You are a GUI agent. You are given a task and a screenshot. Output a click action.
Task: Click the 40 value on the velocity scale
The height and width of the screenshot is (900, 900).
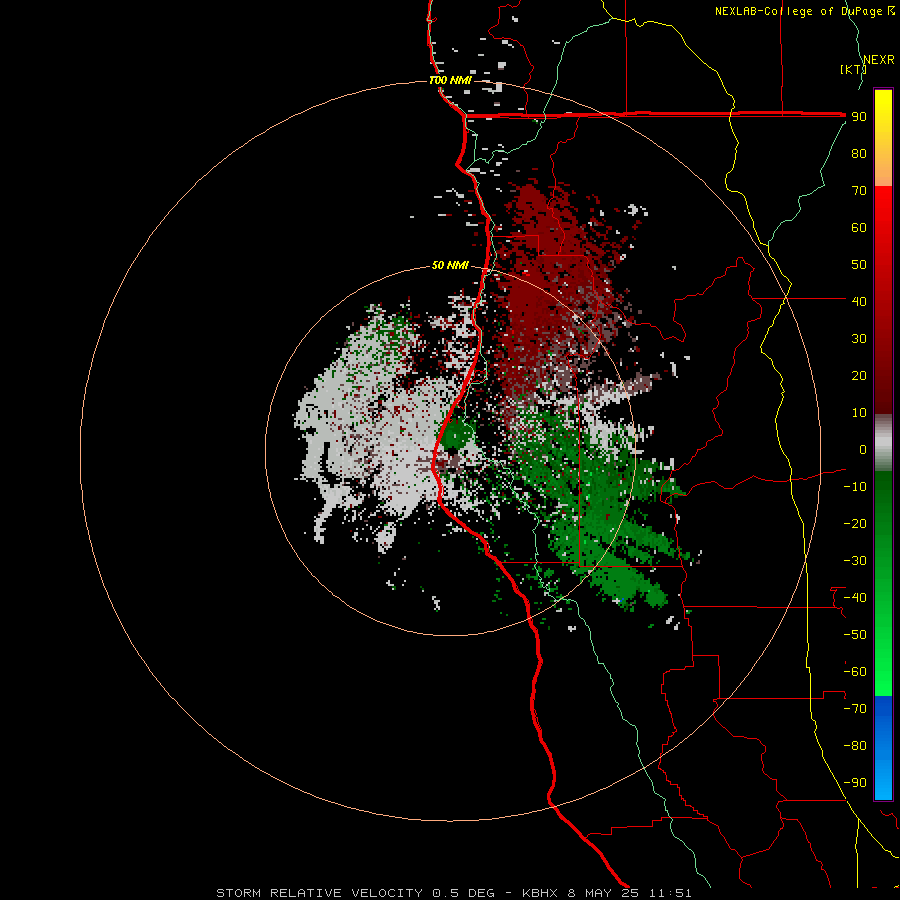coord(859,301)
